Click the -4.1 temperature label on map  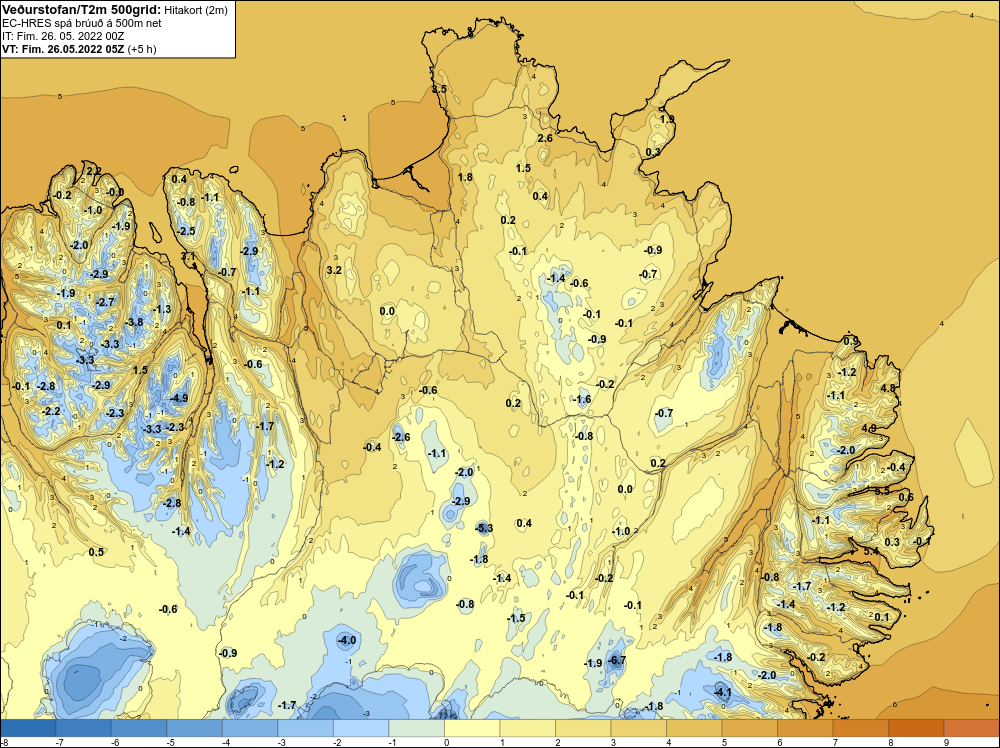[x=723, y=693]
